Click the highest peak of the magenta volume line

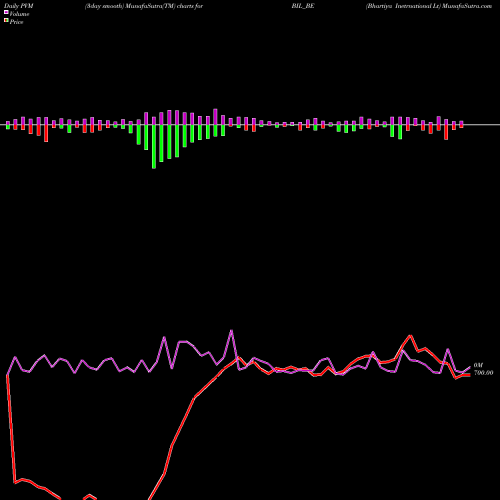[x=231, y=331]
